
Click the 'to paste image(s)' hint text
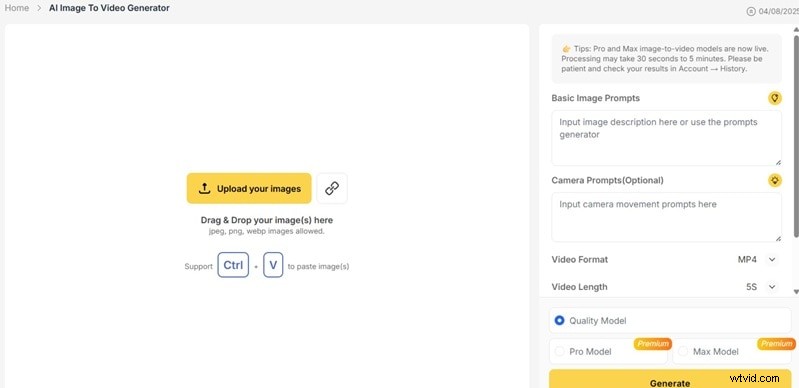point(318,266)
